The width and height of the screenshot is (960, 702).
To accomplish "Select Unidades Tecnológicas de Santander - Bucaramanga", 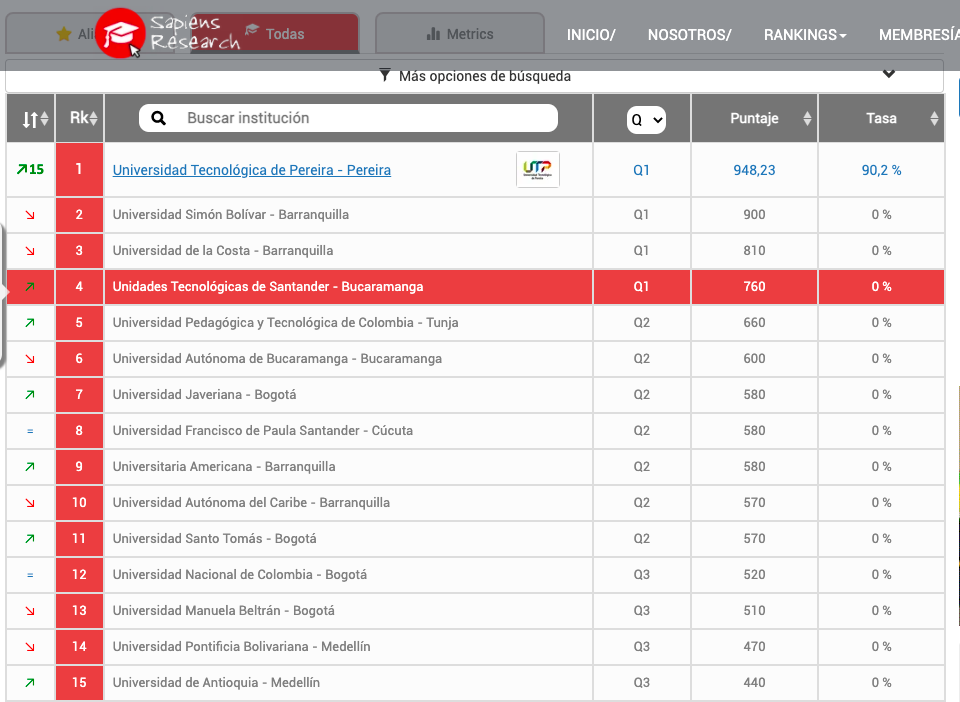I will (x=268, y=286).
